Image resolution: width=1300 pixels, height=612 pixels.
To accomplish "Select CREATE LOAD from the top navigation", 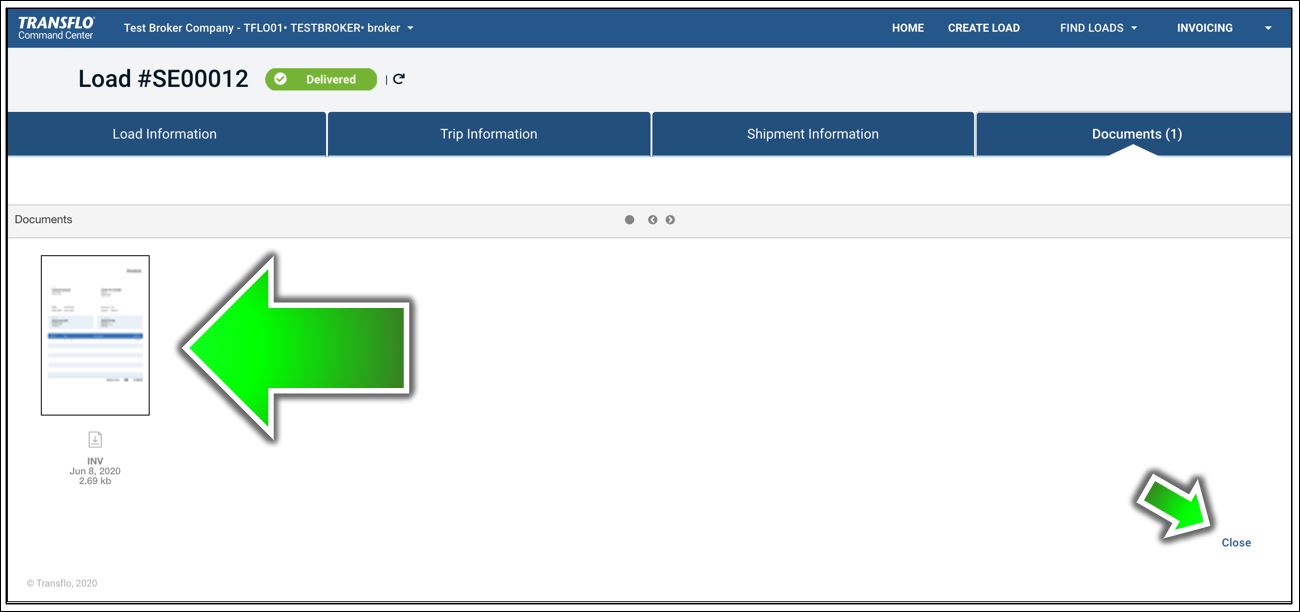I will tap(984, 28).
